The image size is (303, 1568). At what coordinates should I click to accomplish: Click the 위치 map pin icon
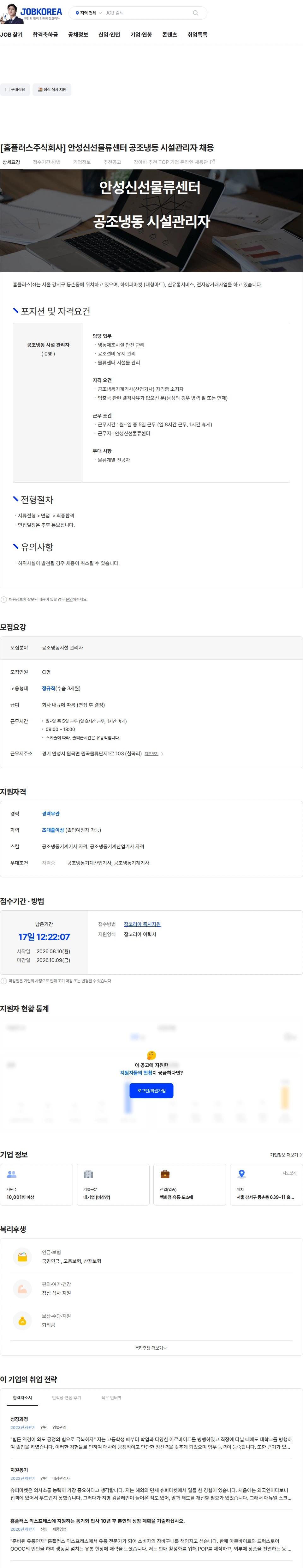pos(241,1174)
